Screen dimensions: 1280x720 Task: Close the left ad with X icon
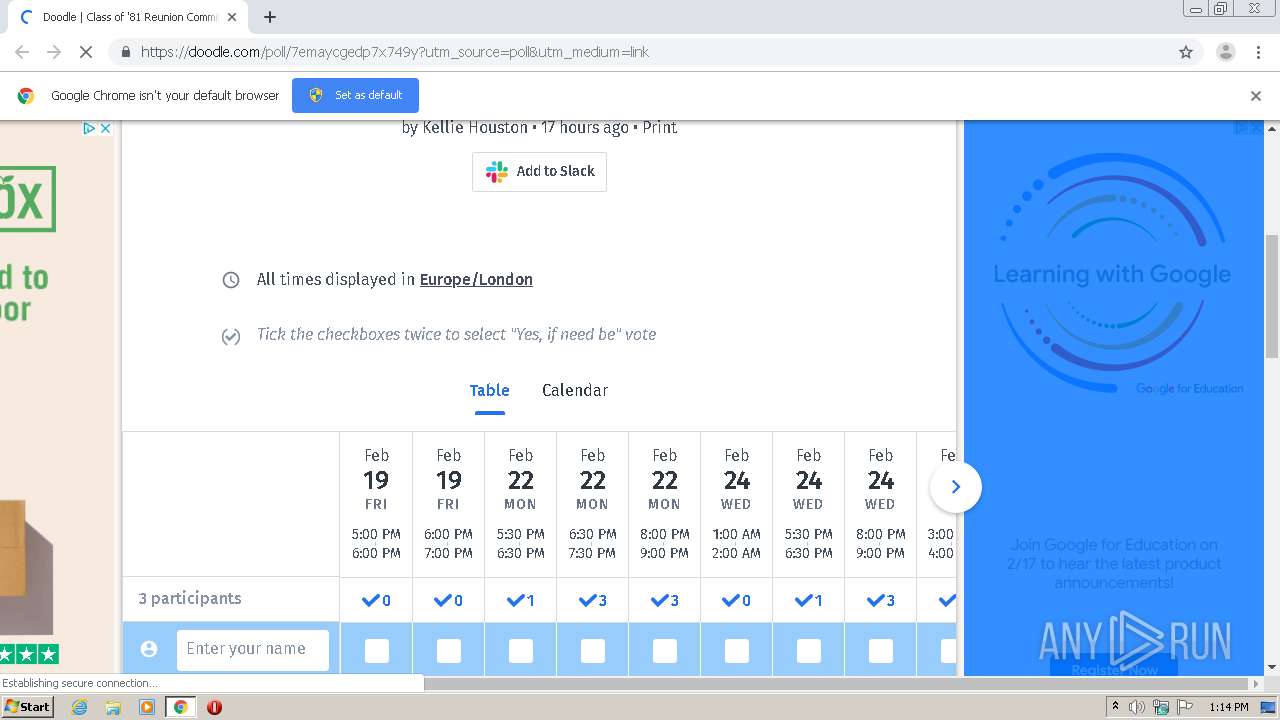(105, 128)
